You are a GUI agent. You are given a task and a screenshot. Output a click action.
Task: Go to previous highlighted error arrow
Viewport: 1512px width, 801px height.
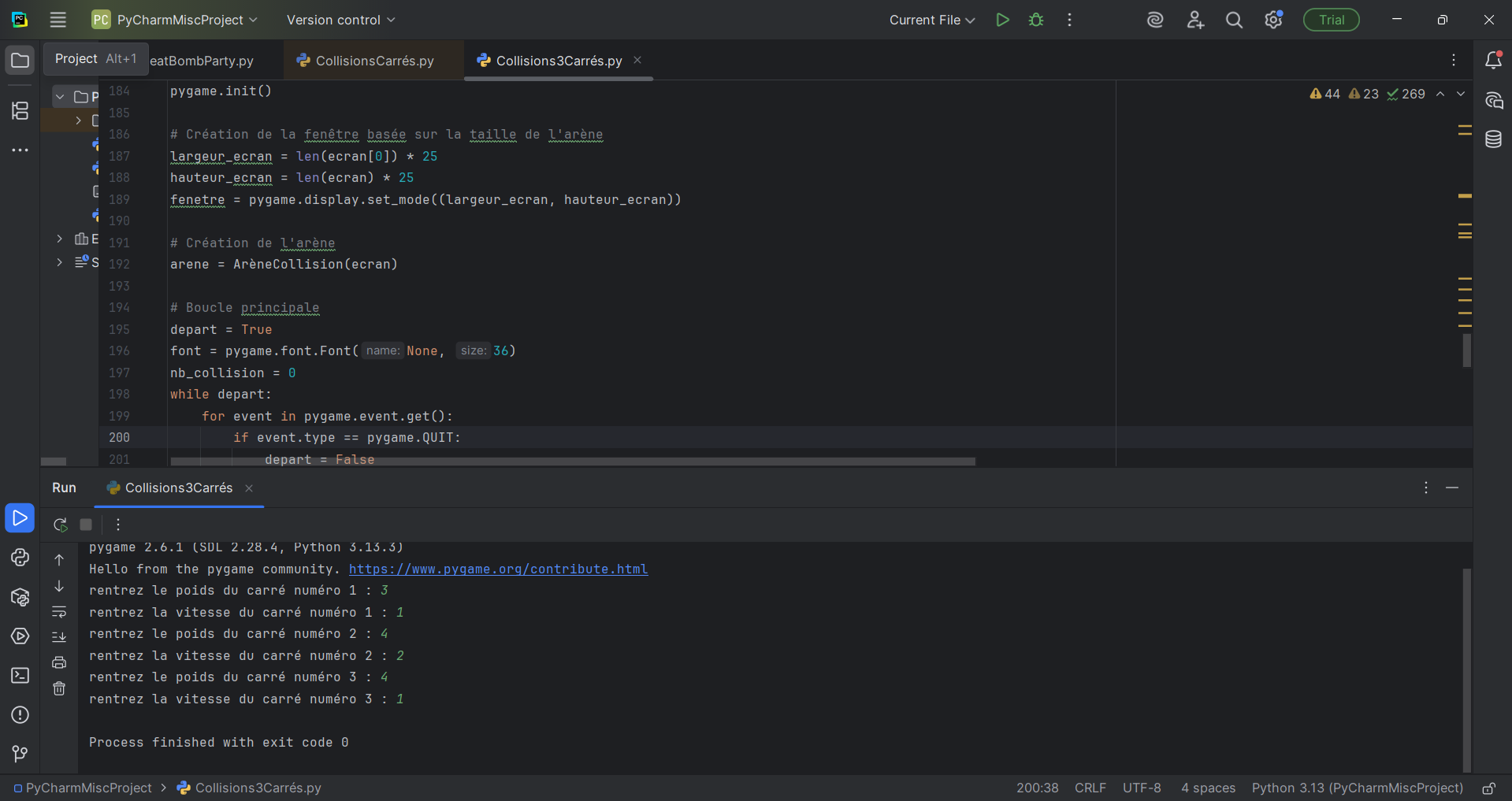point(1440,94)
